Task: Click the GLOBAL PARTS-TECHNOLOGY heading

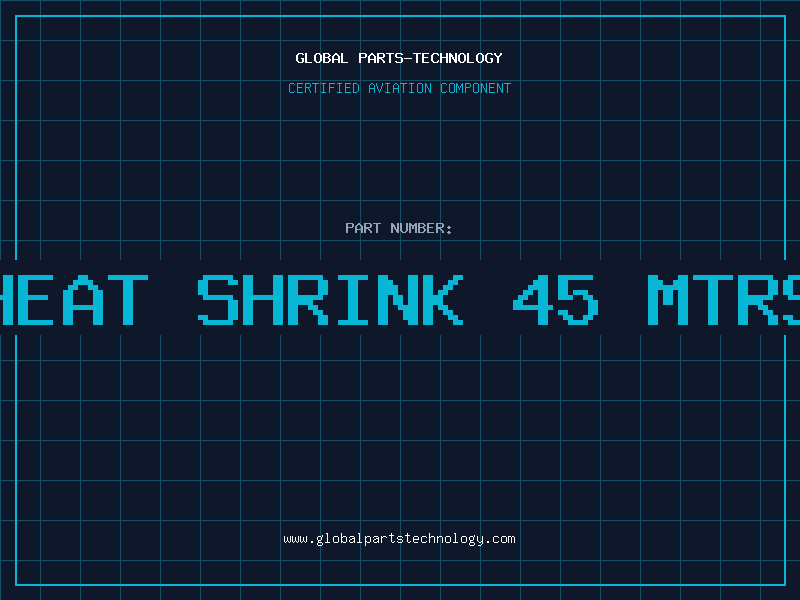Action: click(399, 58)
